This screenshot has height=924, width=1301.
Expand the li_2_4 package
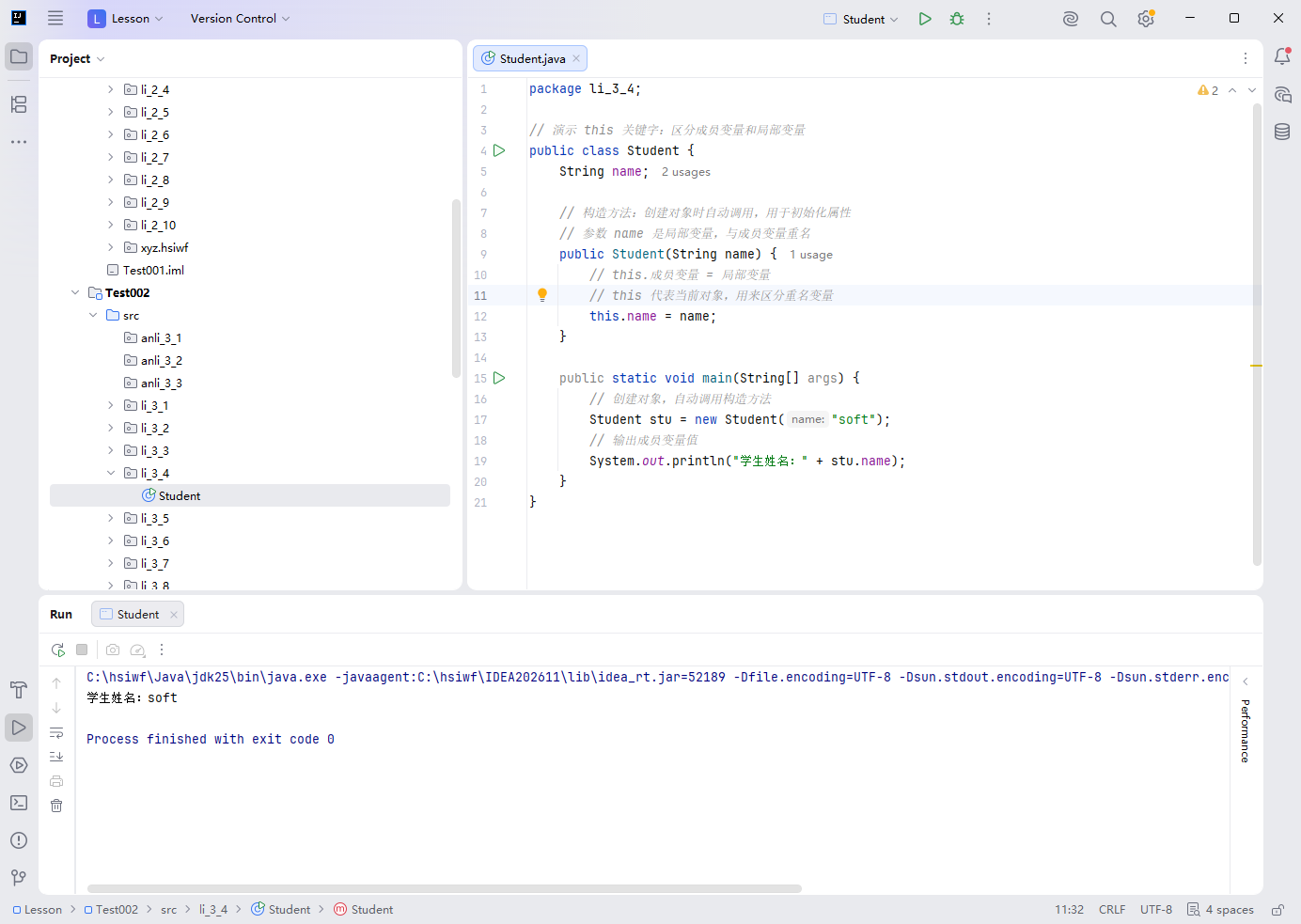(110, 90)
